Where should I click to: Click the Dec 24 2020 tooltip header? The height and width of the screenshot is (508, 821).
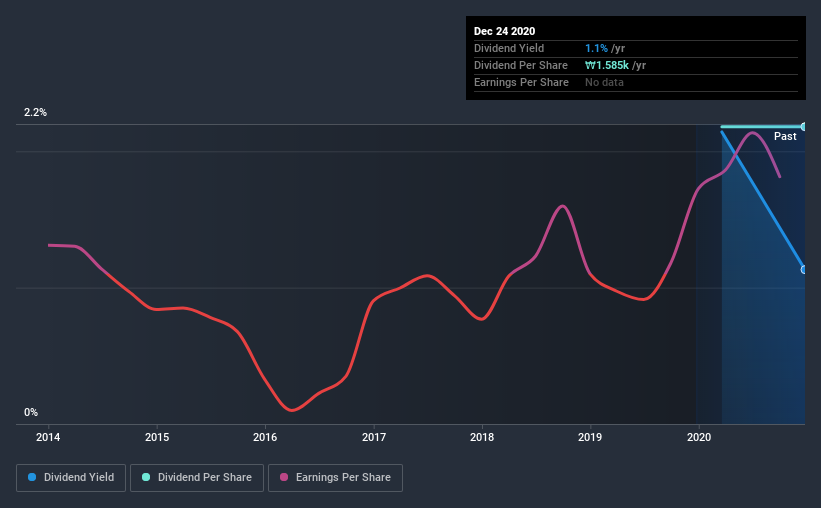[504, 31]
